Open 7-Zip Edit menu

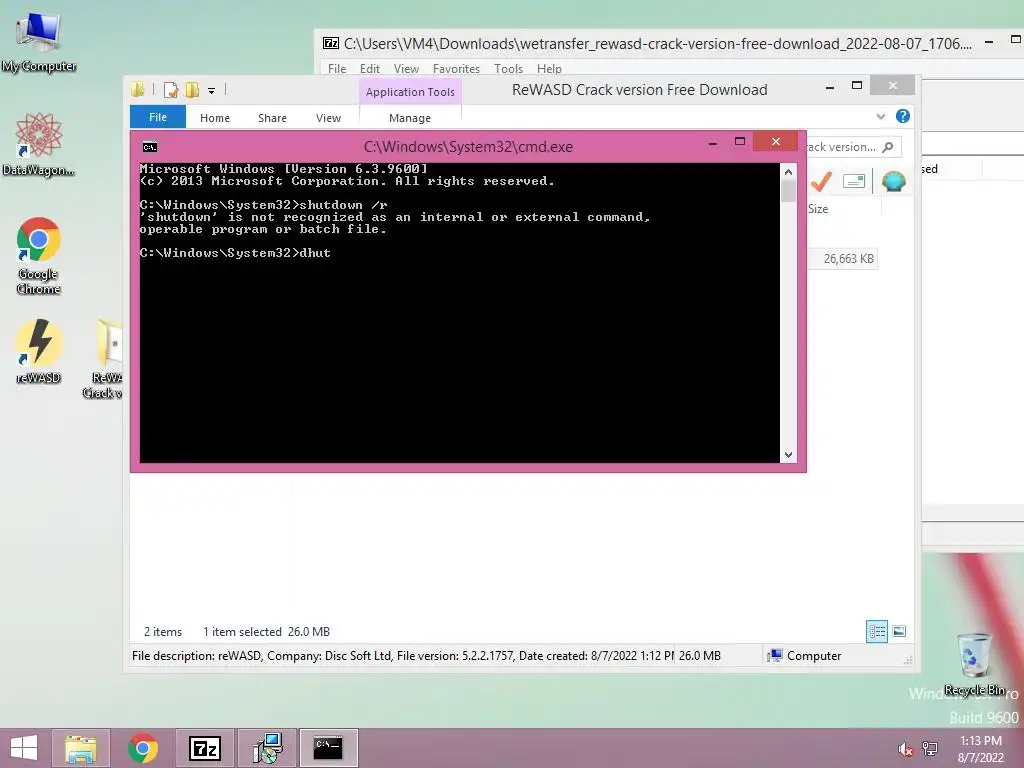(x=370, y=69)
